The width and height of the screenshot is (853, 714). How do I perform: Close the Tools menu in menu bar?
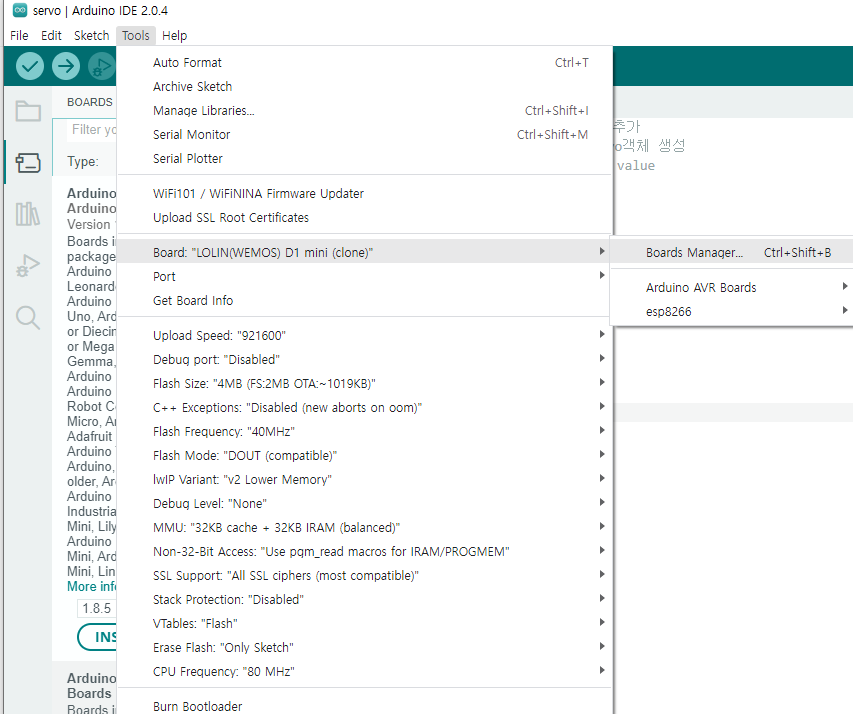[135, 35]
